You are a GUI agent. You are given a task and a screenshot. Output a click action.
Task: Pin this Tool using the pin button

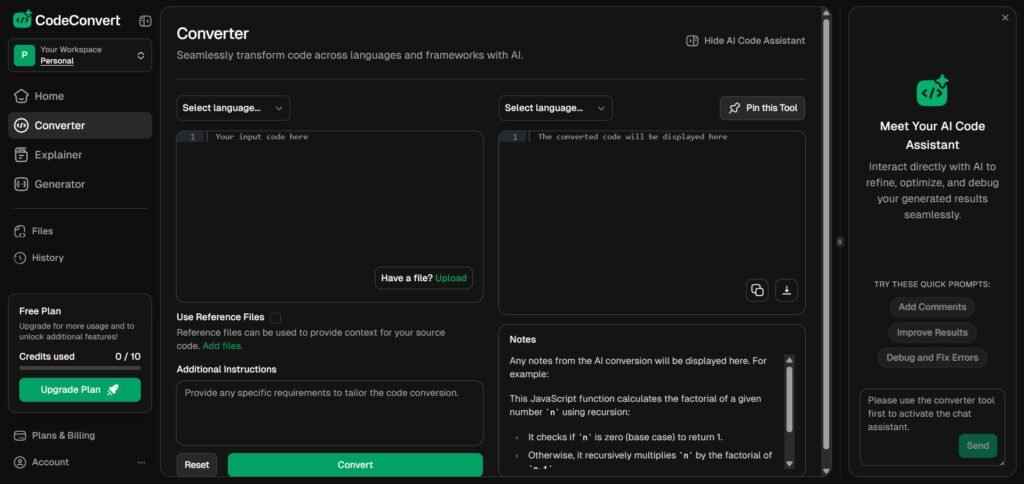[x=762, y=108]
